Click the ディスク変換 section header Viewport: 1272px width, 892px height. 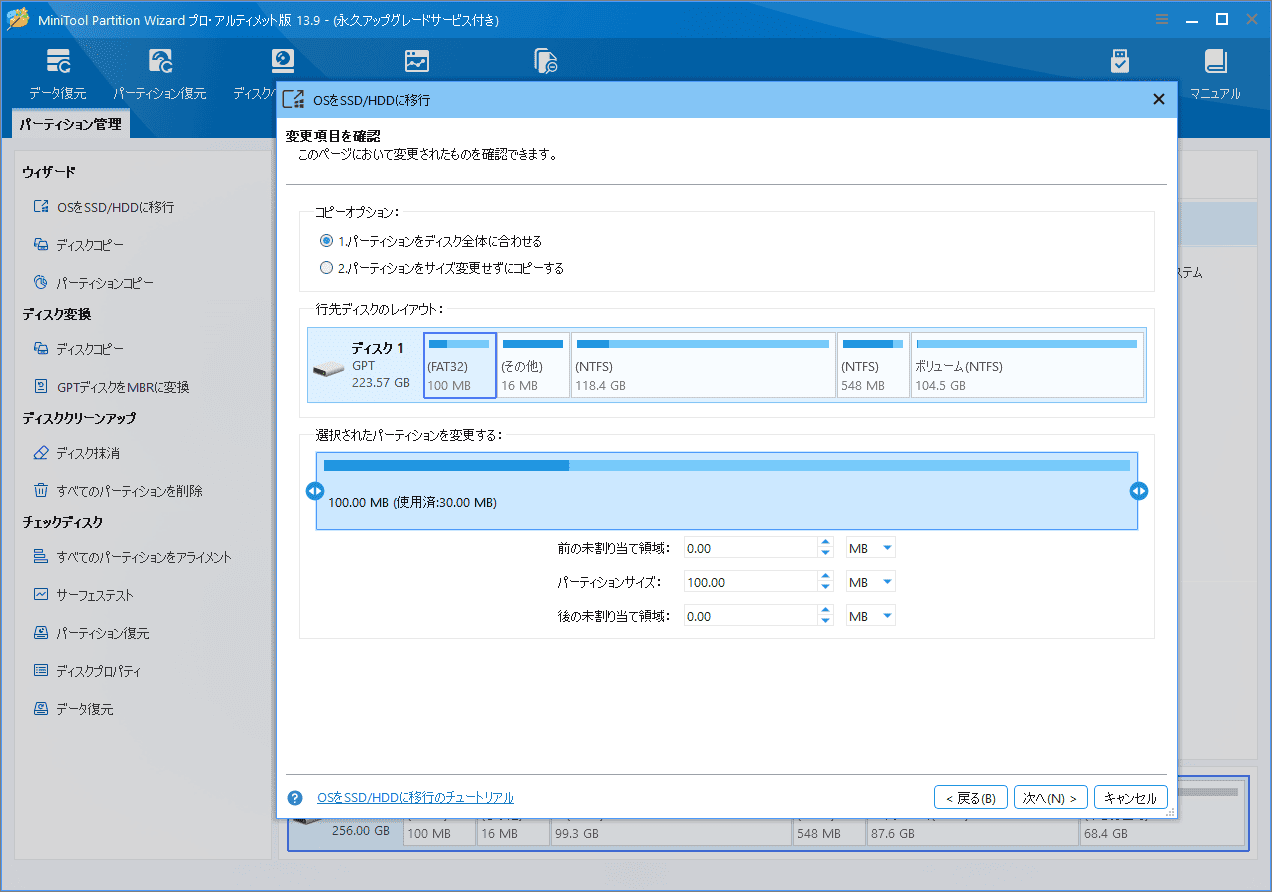(57, 315)
